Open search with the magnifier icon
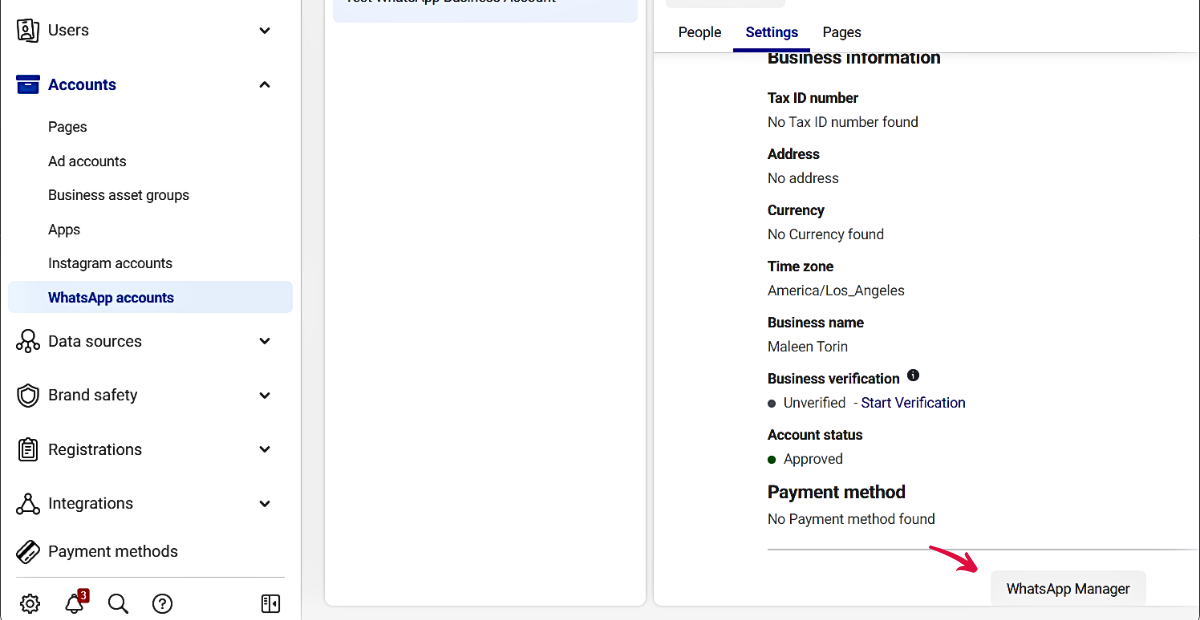Screen dimensions: 1200x620 click(118, 603)
